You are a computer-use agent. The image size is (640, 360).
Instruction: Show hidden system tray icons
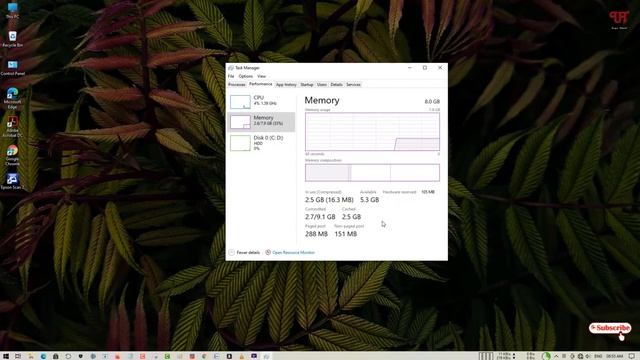[x=556, y=356]
